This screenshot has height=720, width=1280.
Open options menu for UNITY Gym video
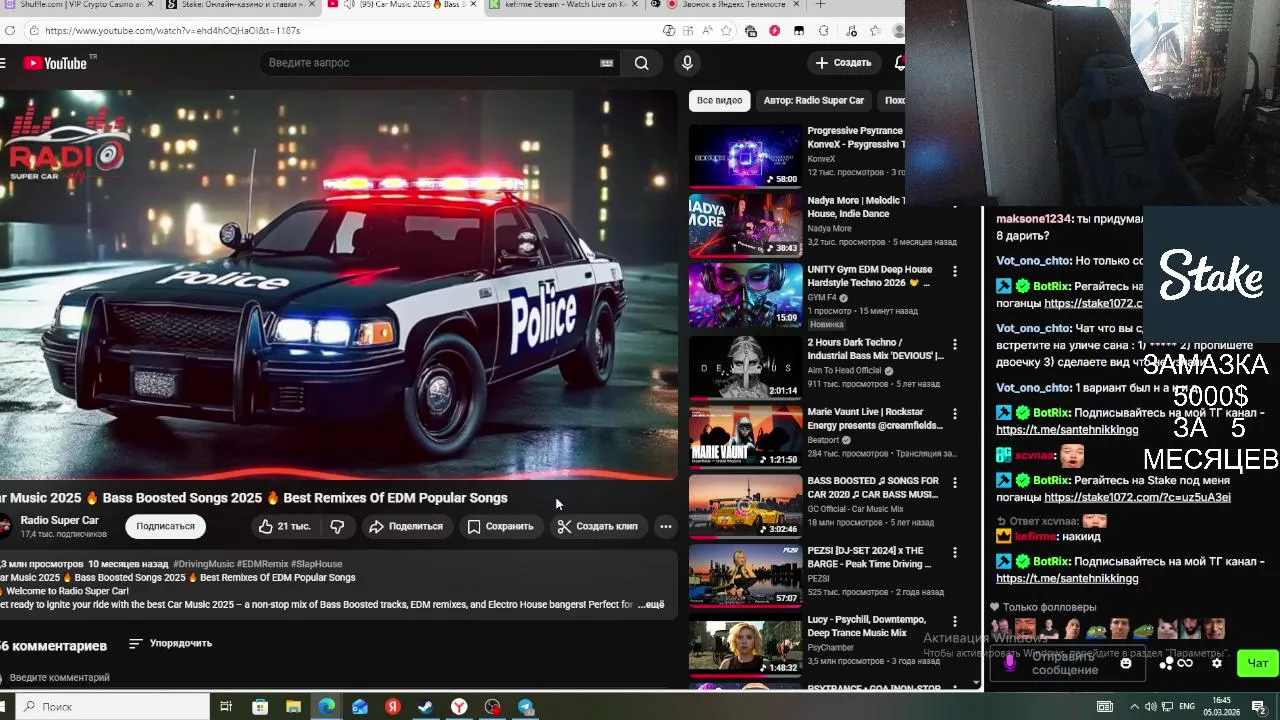click(955, 272)
